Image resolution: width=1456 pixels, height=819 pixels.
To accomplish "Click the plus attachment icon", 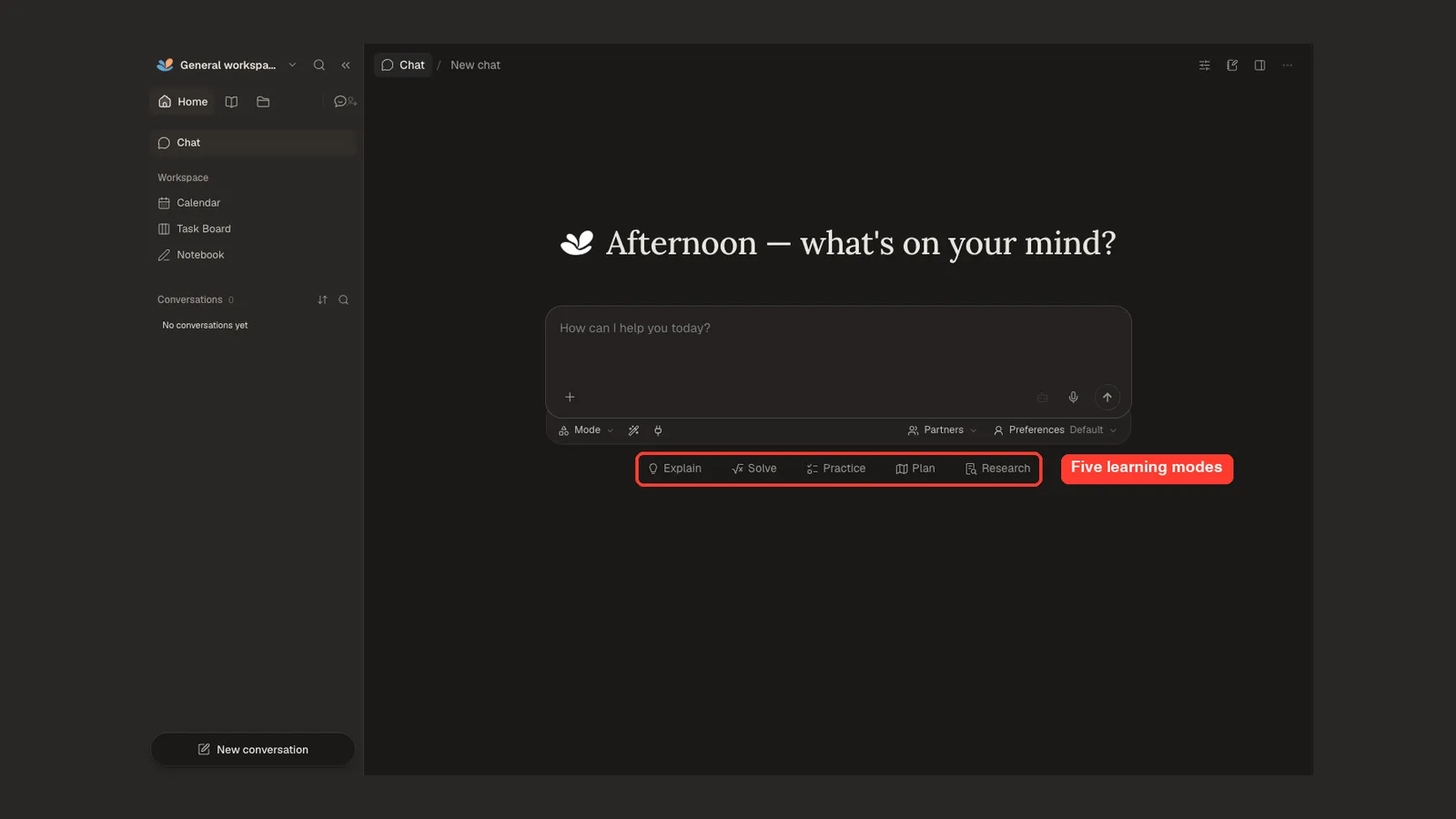I will tap(570, 398).
